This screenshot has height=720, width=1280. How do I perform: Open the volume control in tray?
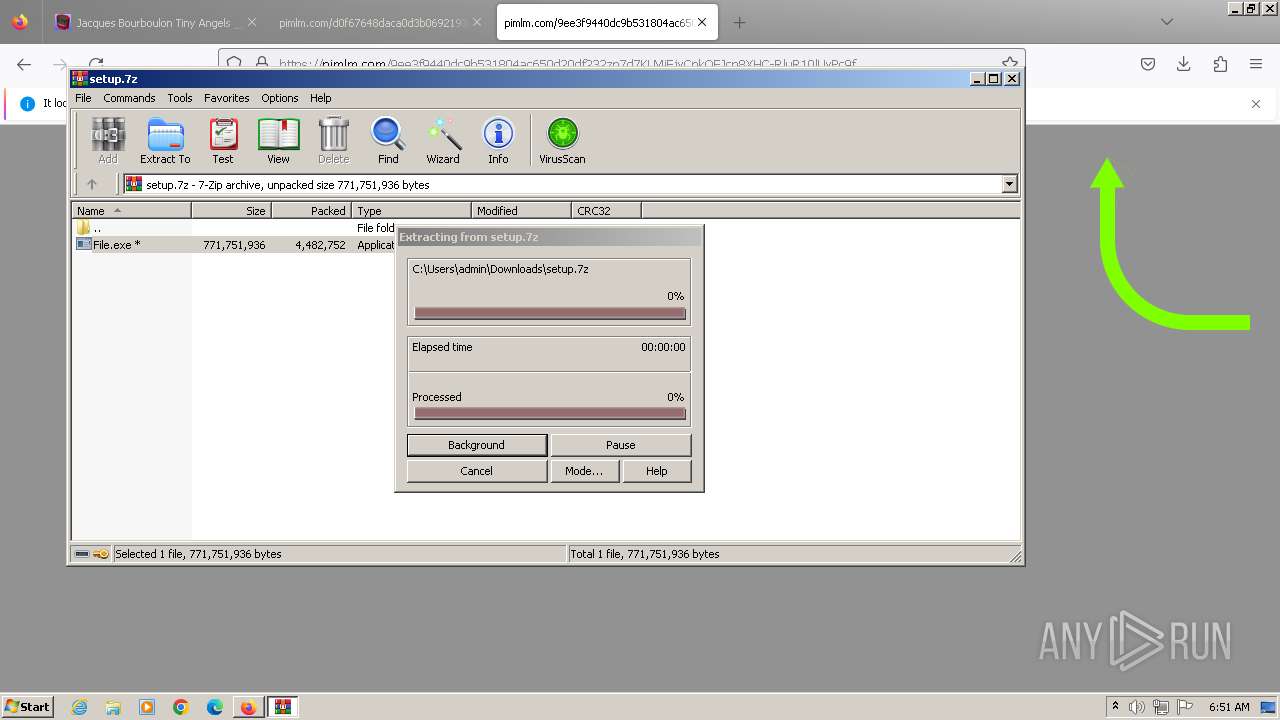[1137, 707]
